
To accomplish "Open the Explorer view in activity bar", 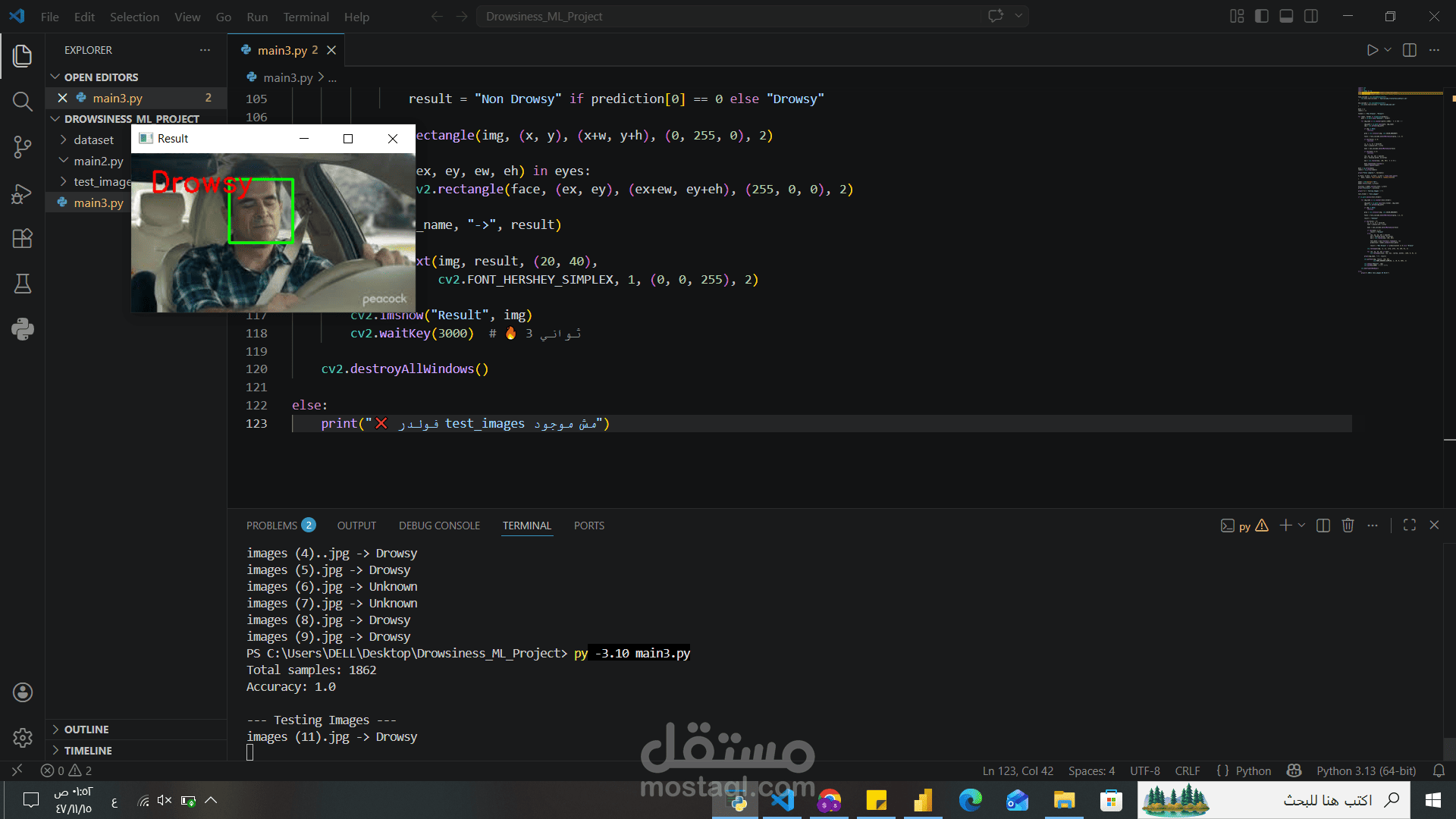I will (23, 55).
